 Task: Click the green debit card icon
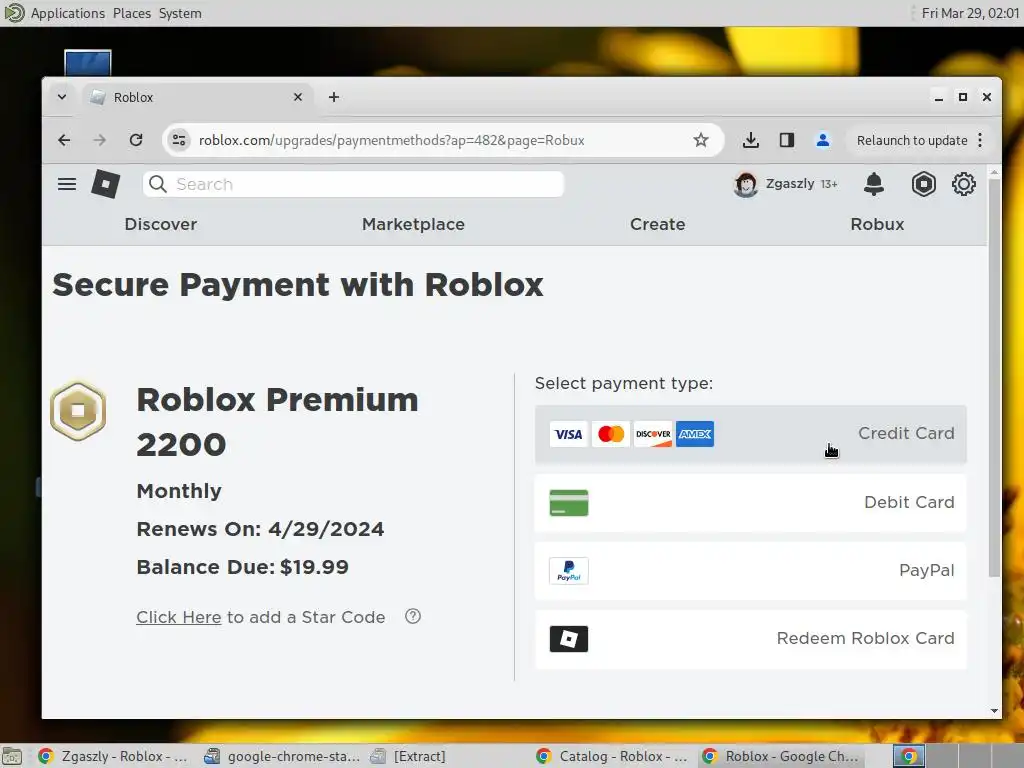pos(569,503)
